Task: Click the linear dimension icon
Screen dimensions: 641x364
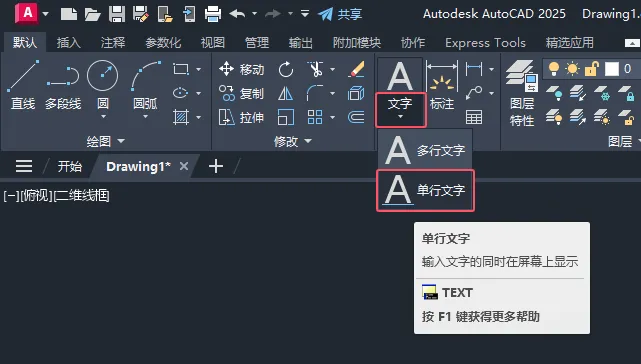Action: [x=474, y=69]
